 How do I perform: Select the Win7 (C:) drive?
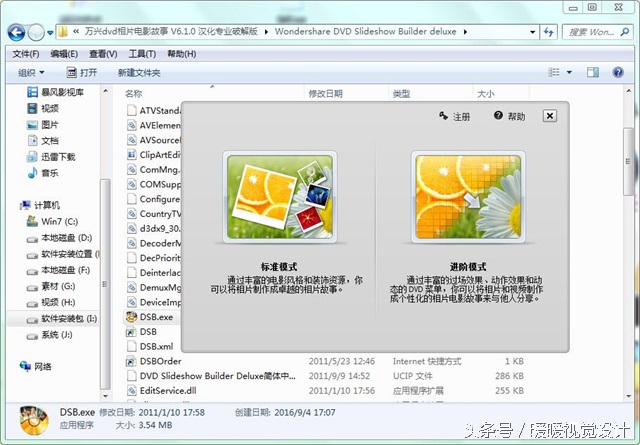pos(52,221)
